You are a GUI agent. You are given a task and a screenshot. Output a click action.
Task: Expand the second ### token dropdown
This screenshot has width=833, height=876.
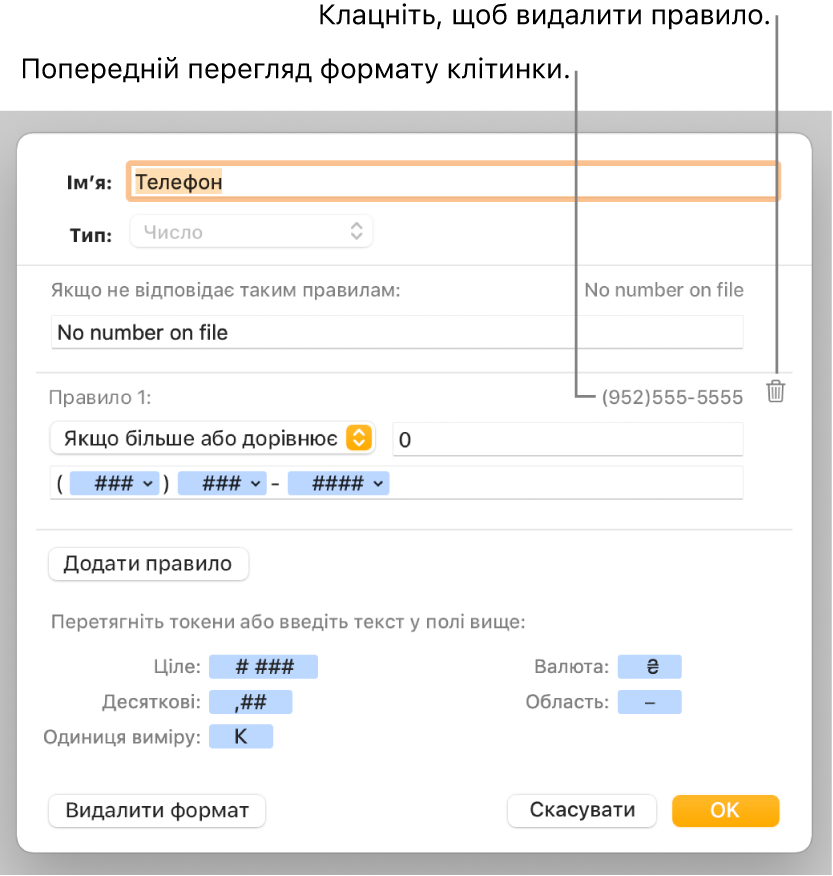pyautogui.click(x=222, y=483)
